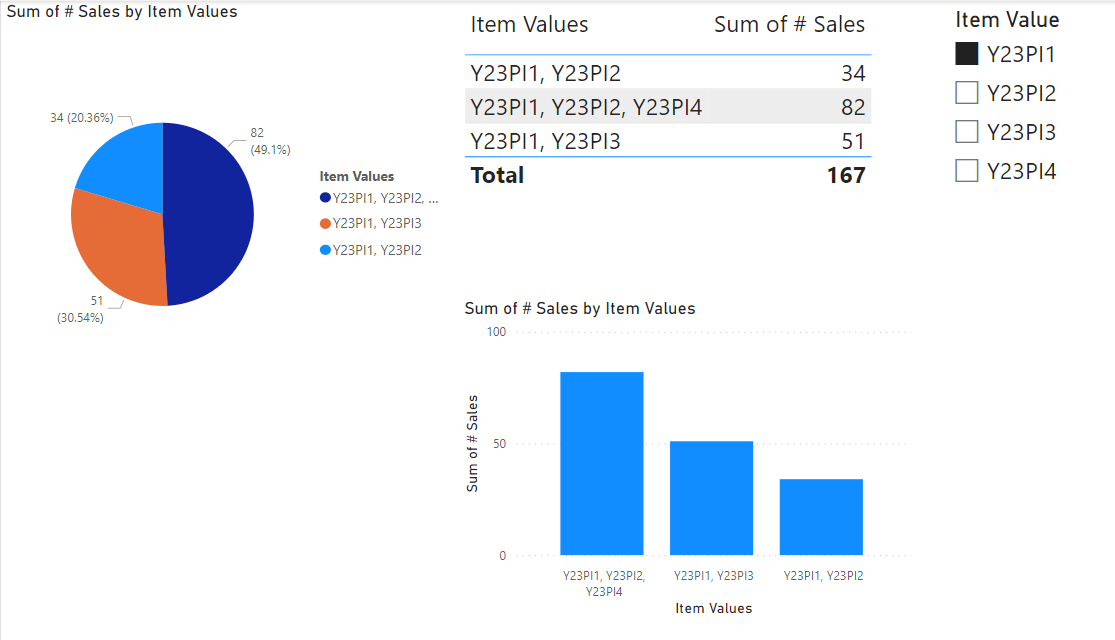Click the Item Value slicer title

[1007, 20]
